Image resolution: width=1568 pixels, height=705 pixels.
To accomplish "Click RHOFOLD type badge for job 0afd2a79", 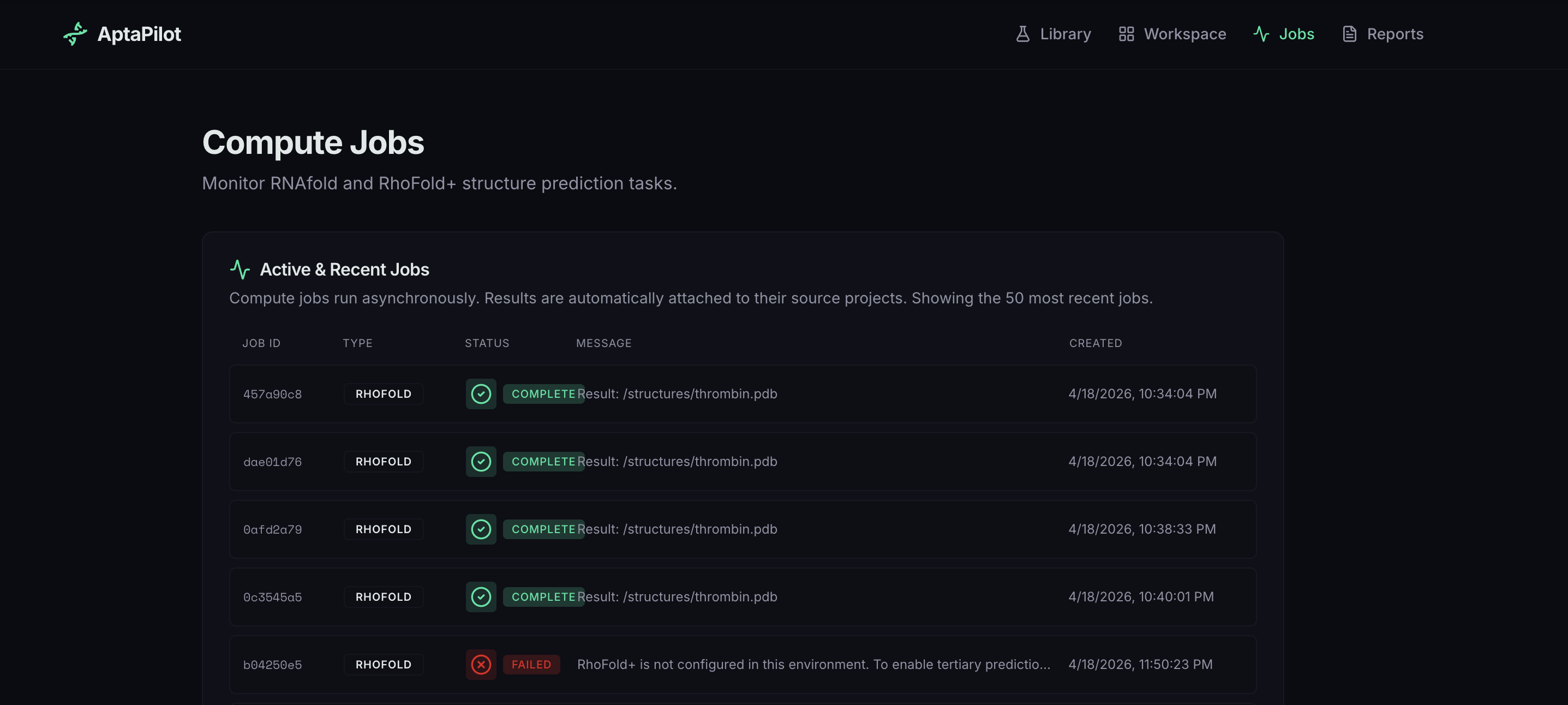I will pos(384,529).
